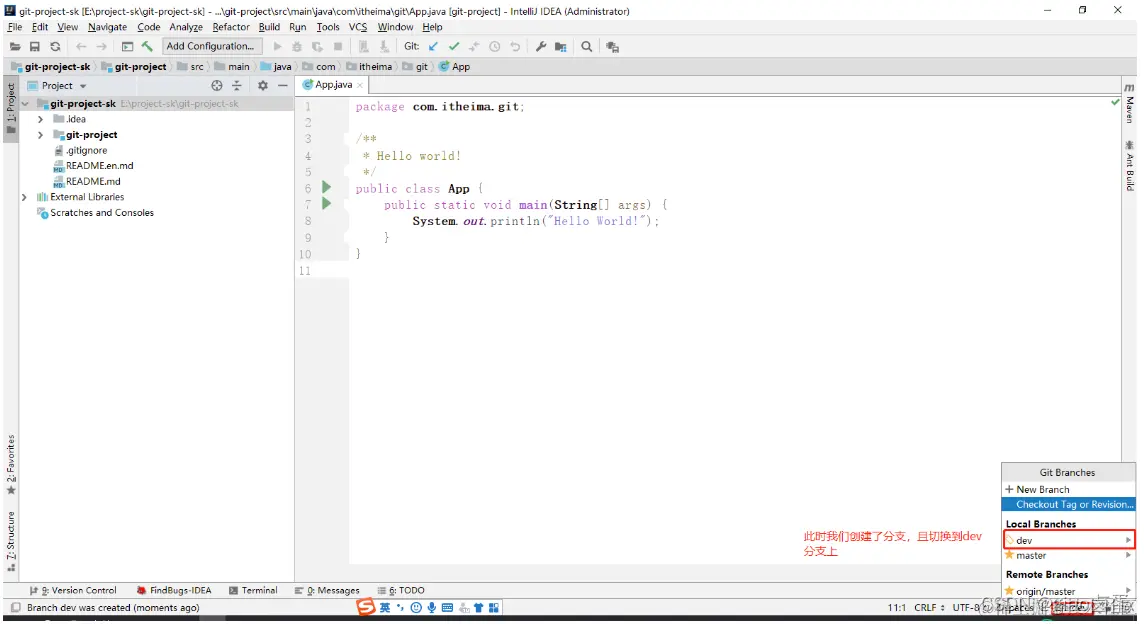
Task: Toggle the 7: Structure side tab
Action: pyautogui.click(x=11, y=541)
